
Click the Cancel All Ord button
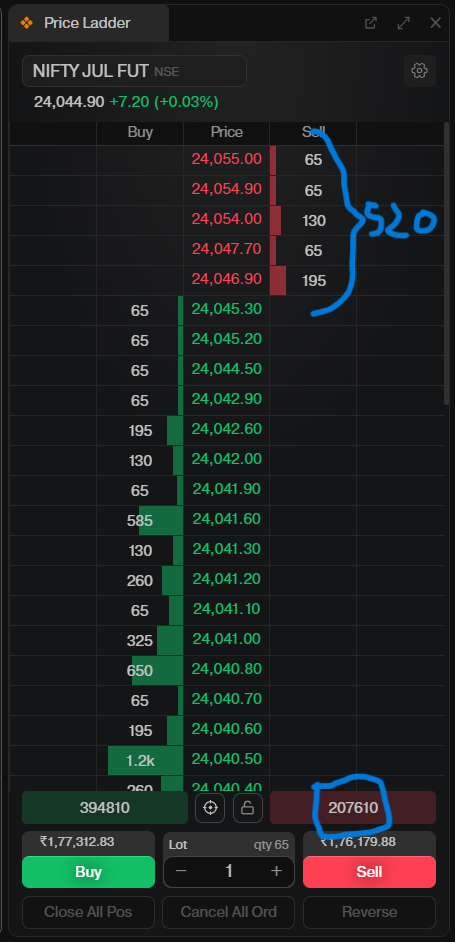[x=228, y=912]
